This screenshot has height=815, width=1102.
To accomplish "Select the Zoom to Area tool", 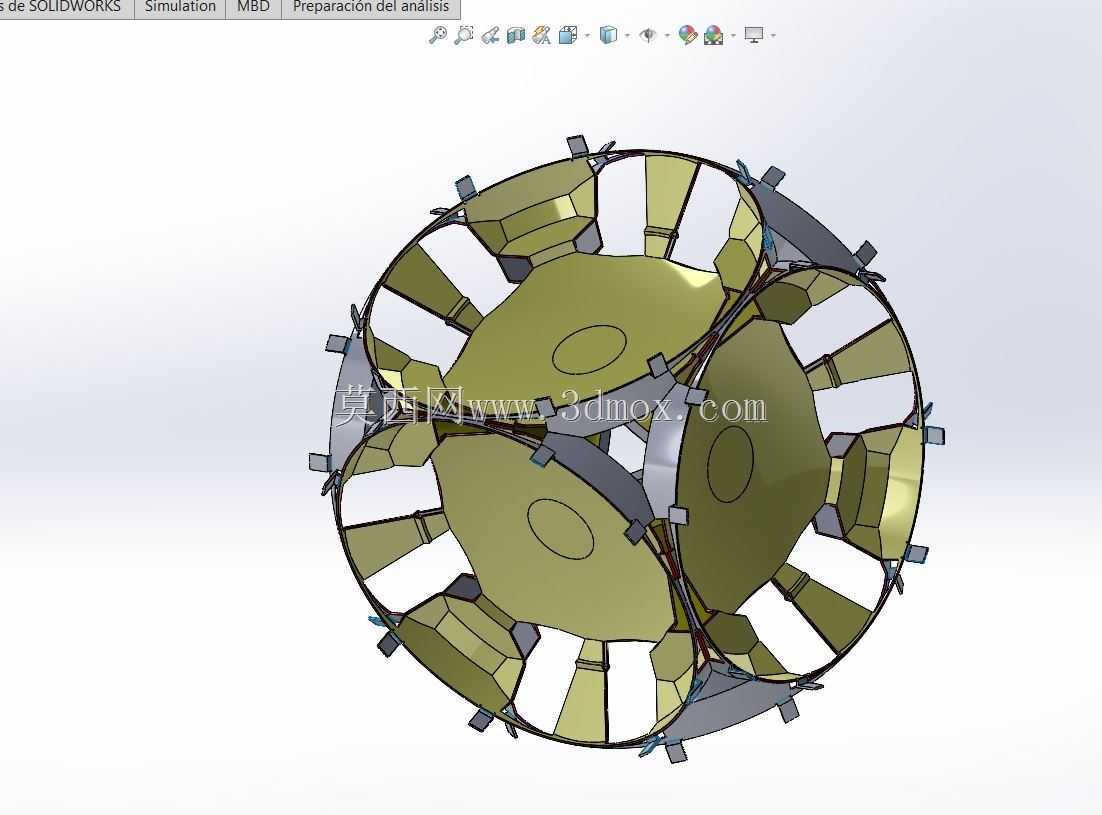I will [464, 35].
